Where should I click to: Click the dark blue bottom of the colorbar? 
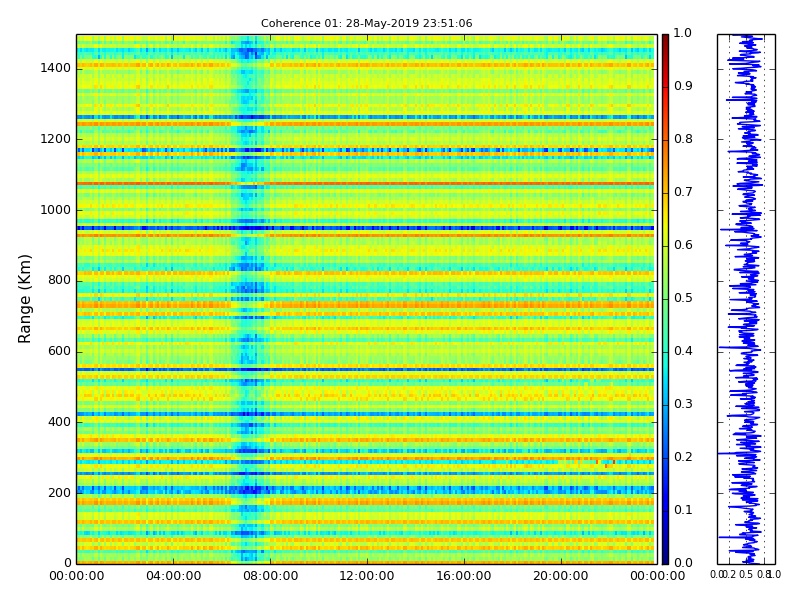point(665,554)
